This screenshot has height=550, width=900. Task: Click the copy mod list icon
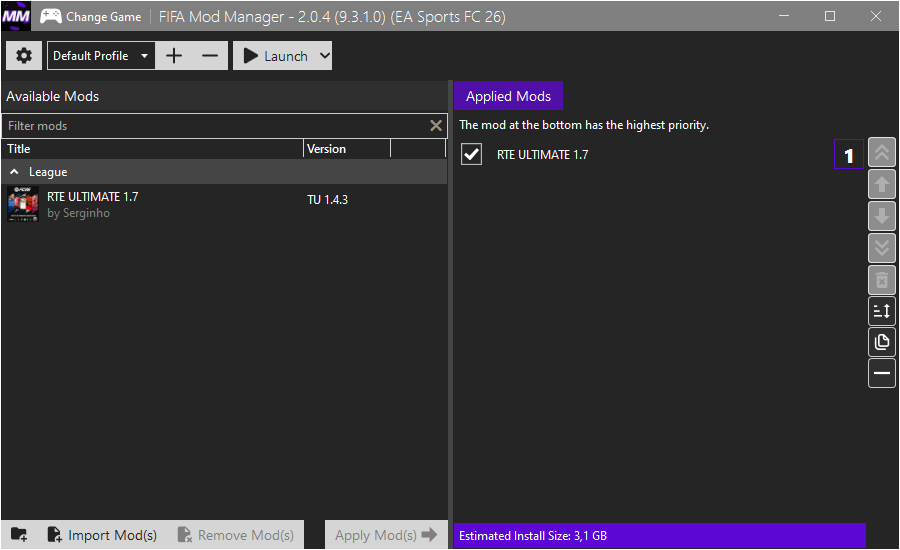click(882, 342)
